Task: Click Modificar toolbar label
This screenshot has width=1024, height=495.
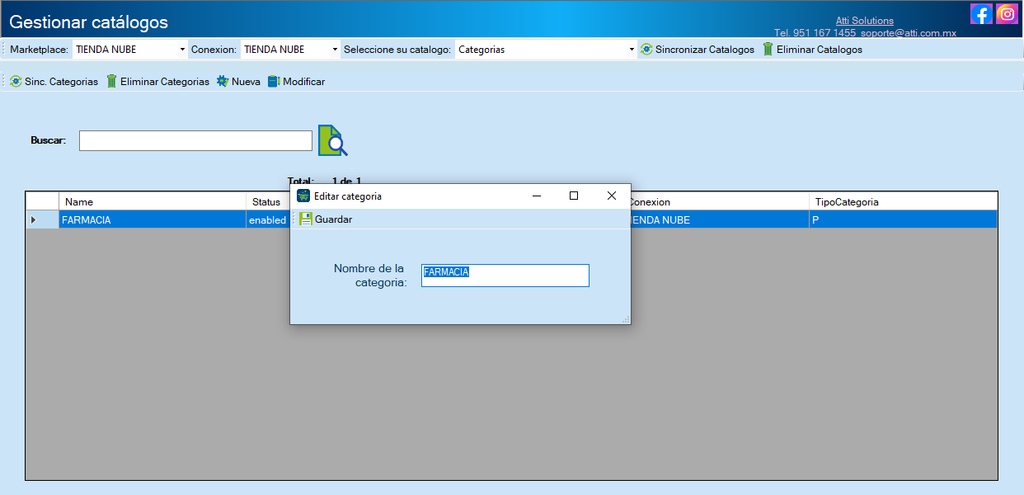Action: tap(304, 82)
